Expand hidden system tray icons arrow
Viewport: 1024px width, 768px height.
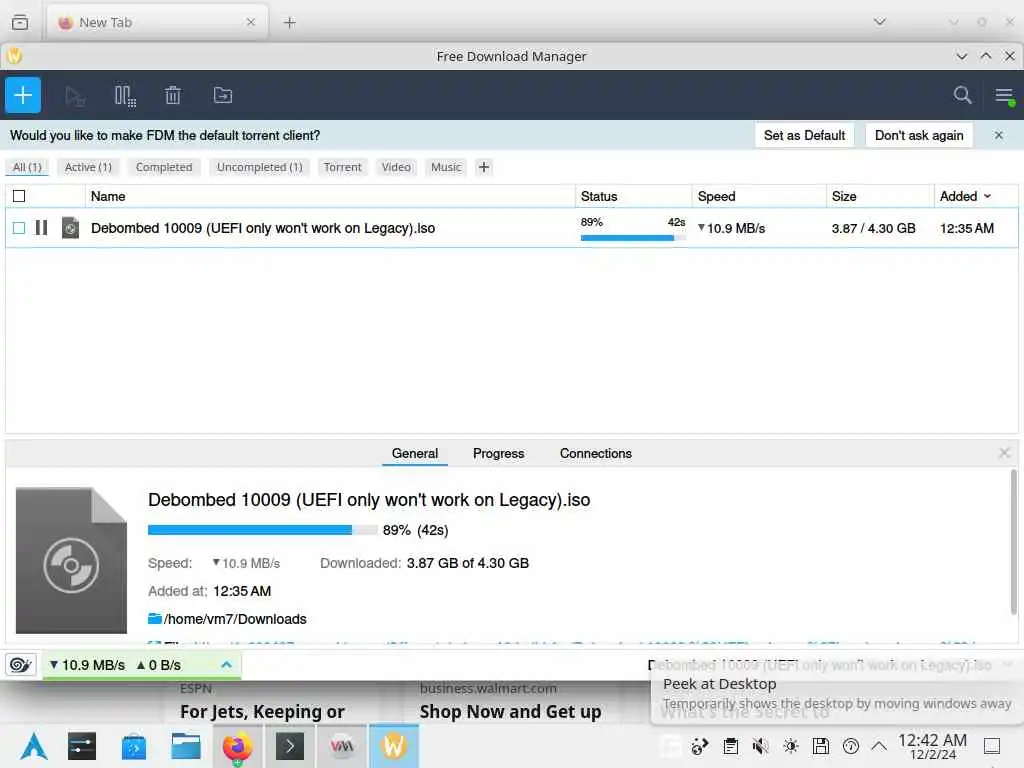[x=880, y=746]
